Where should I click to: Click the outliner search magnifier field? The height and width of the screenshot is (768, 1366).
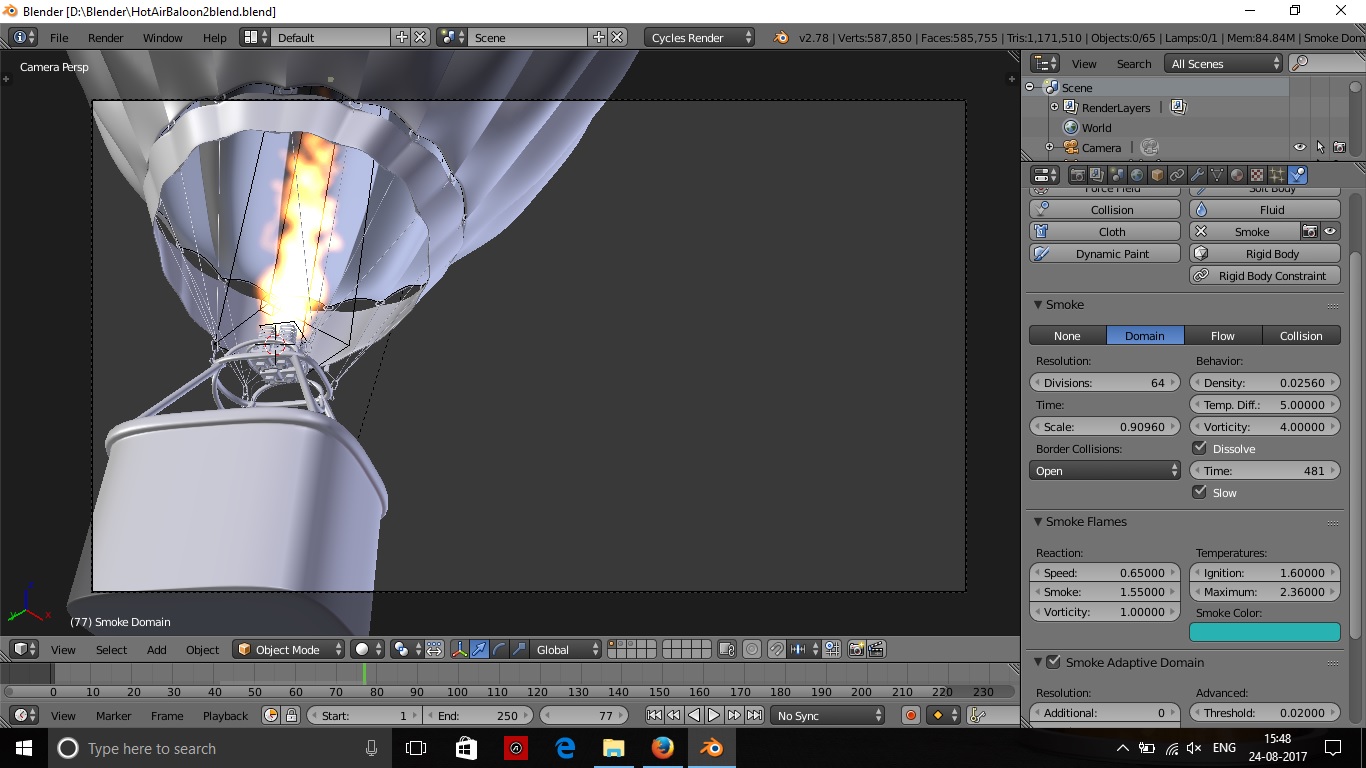[x=1327, y=63]
